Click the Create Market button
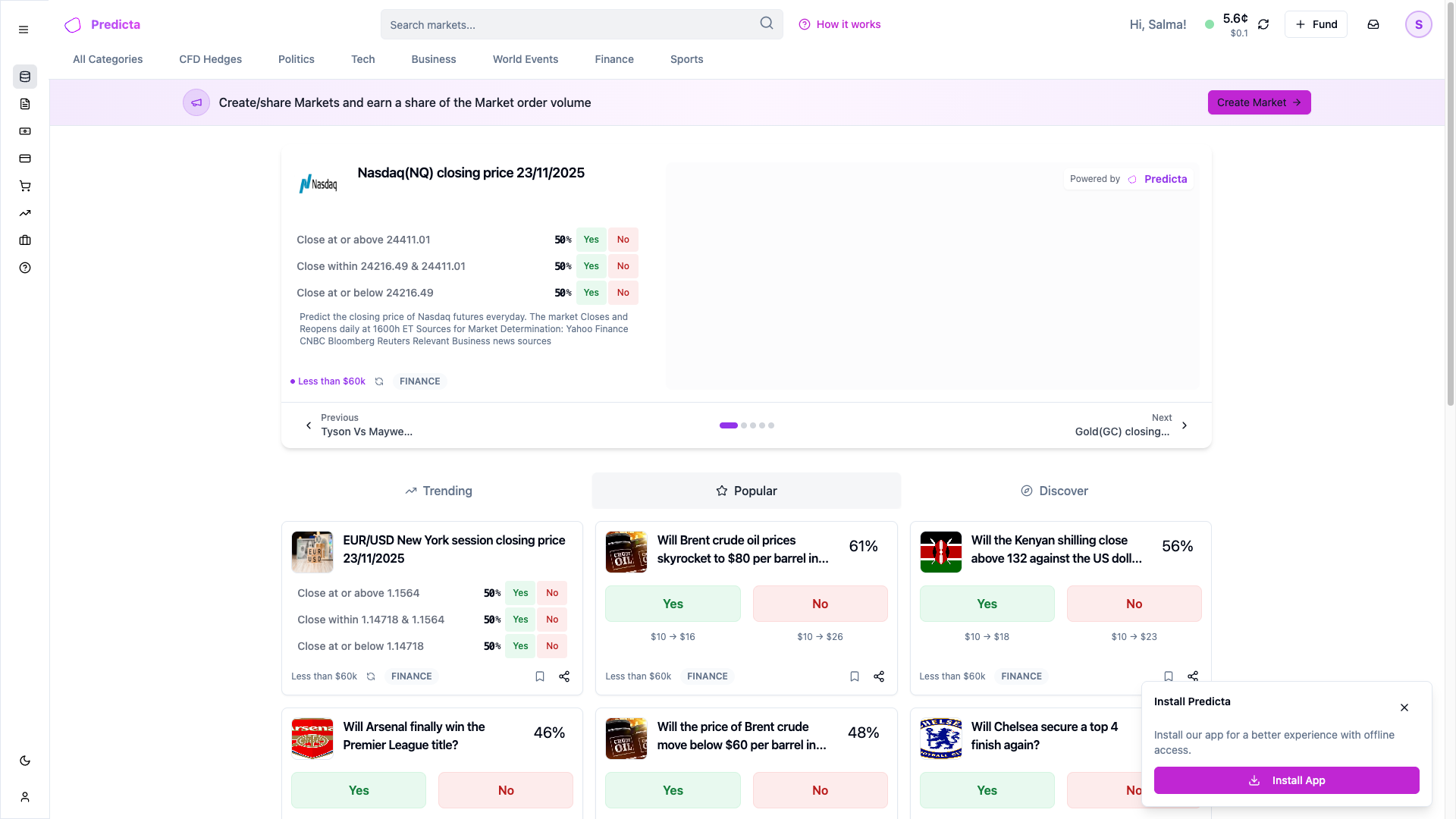 coord(1259,102)
